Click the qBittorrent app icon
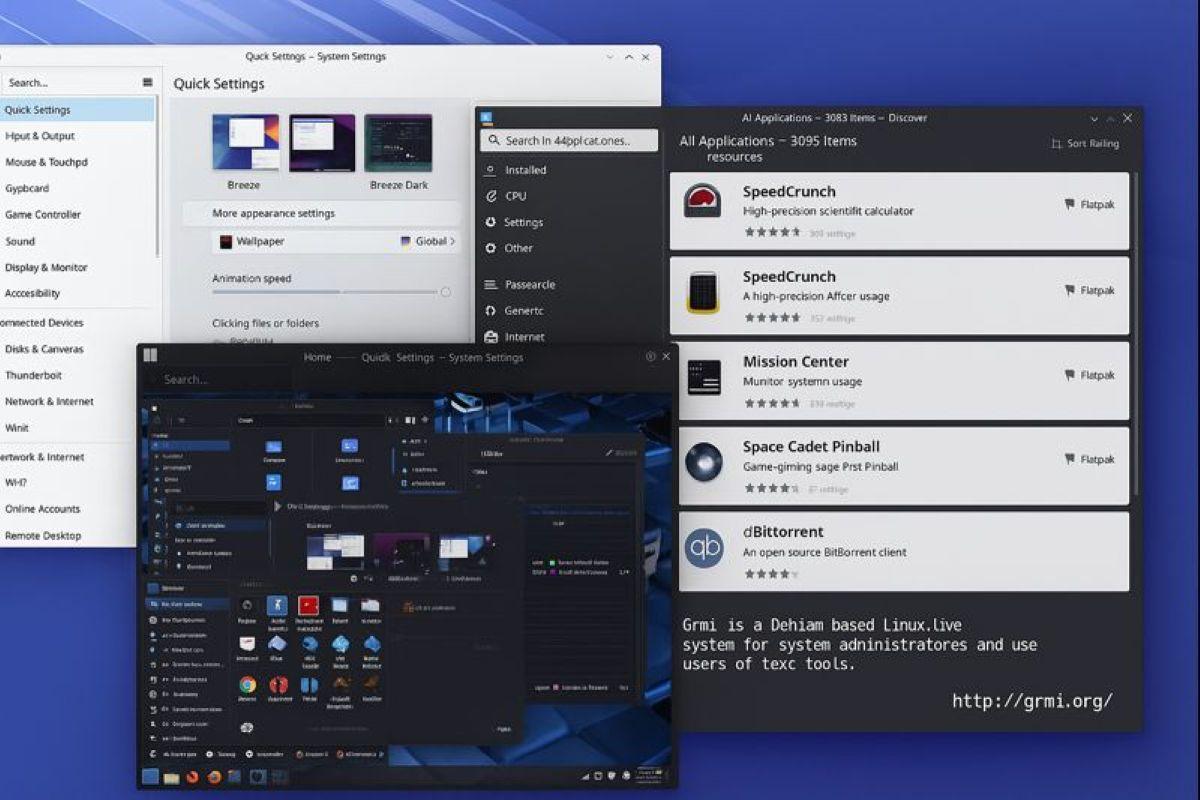This screenshot has height=800, width=1200. click(x=704, y=548)
